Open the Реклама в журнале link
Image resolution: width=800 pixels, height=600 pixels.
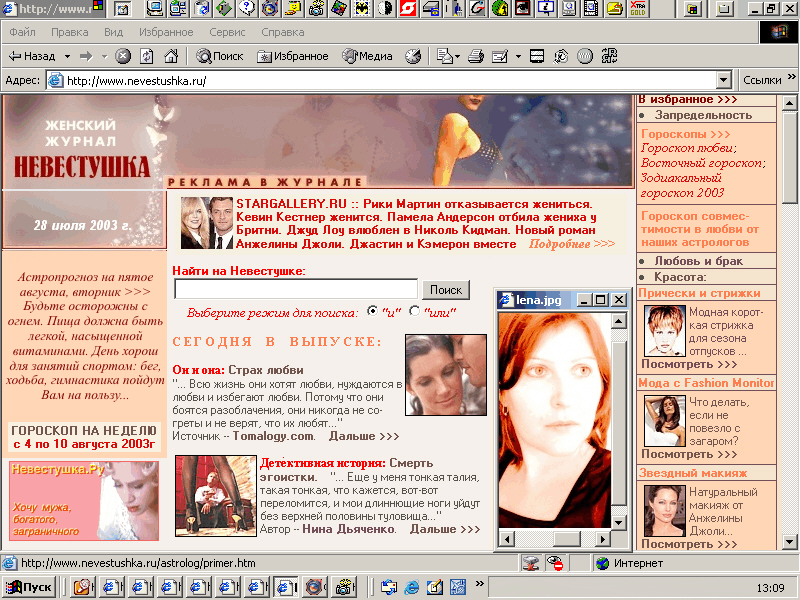pos(265,182)
